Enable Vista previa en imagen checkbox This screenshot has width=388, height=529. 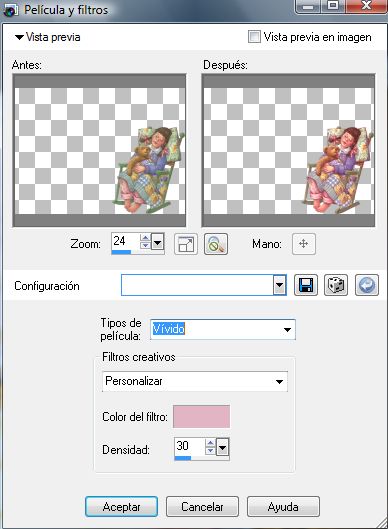click(254, 36)
